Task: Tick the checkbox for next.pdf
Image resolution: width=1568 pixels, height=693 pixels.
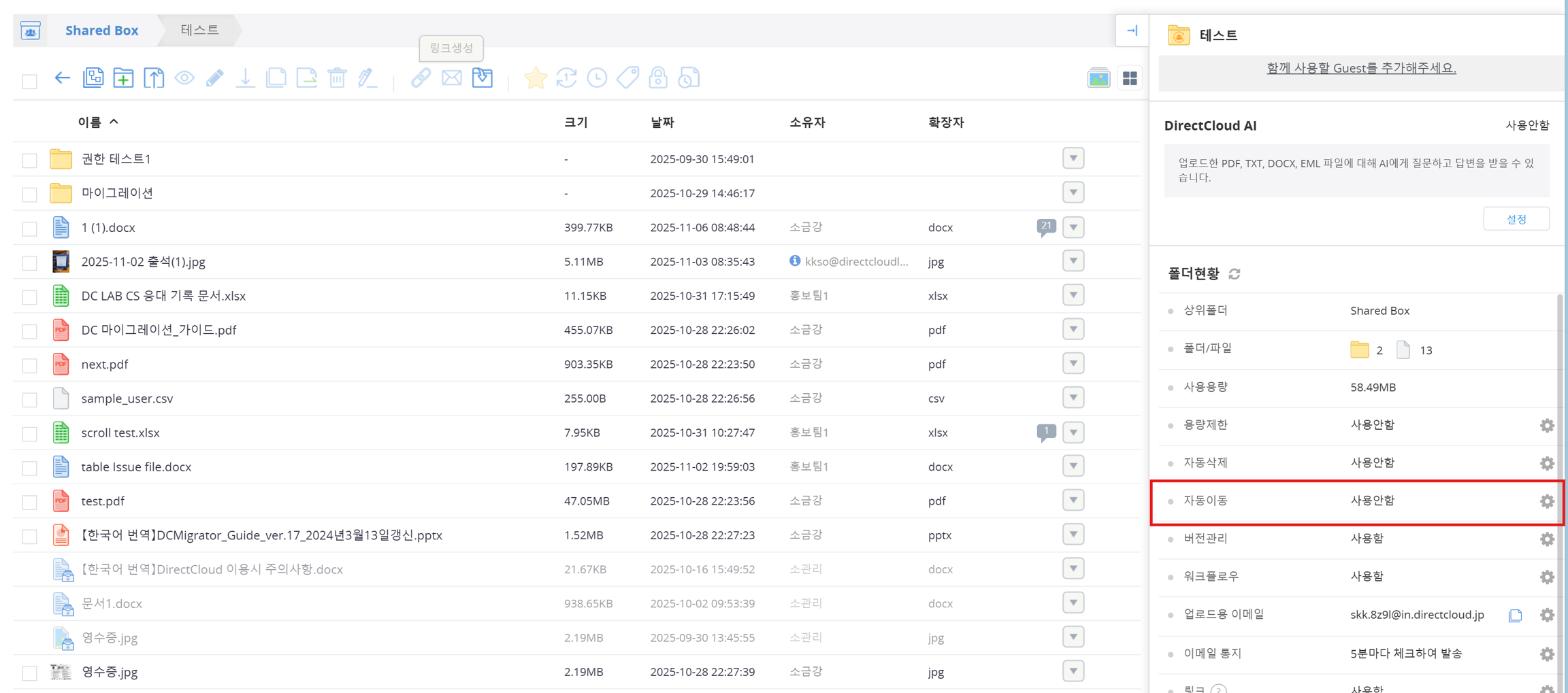Action: 29,365
